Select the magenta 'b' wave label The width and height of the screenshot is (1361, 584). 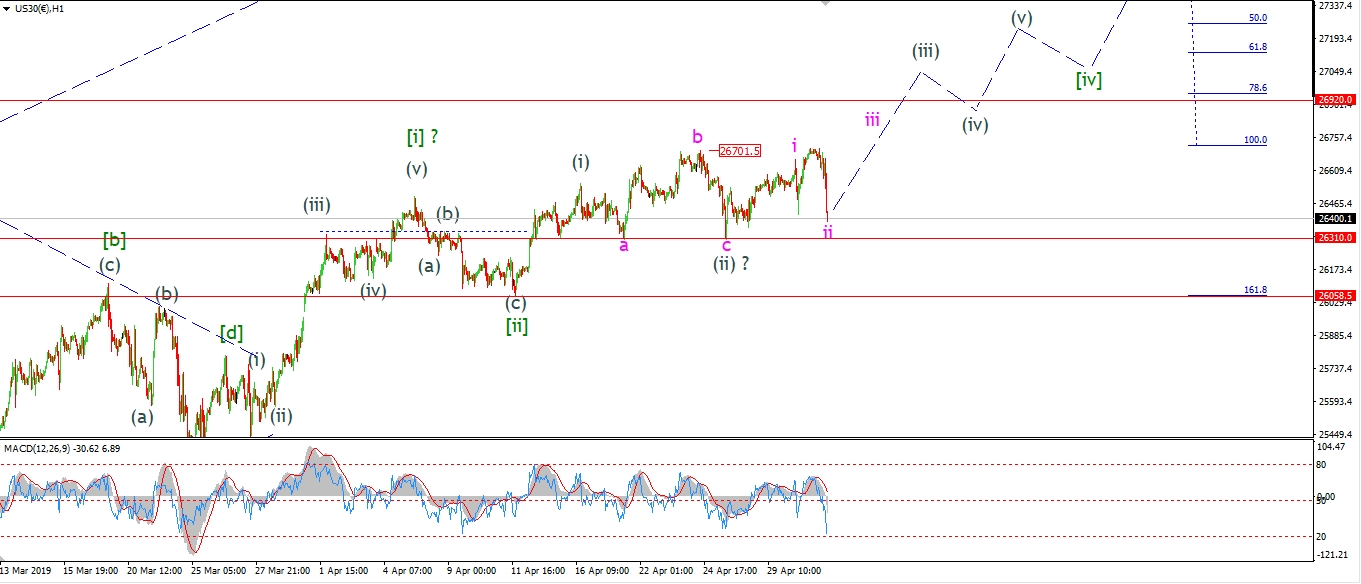click(x=698, y=136)
